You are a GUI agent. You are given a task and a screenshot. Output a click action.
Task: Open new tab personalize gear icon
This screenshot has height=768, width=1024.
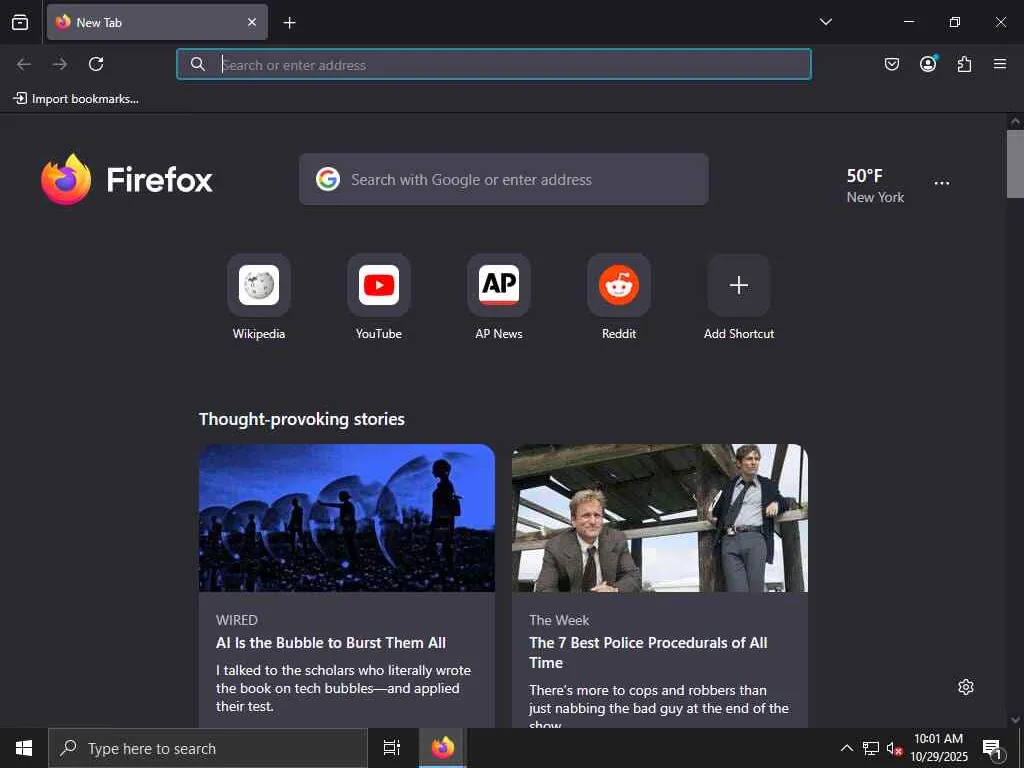pos(966,687)
